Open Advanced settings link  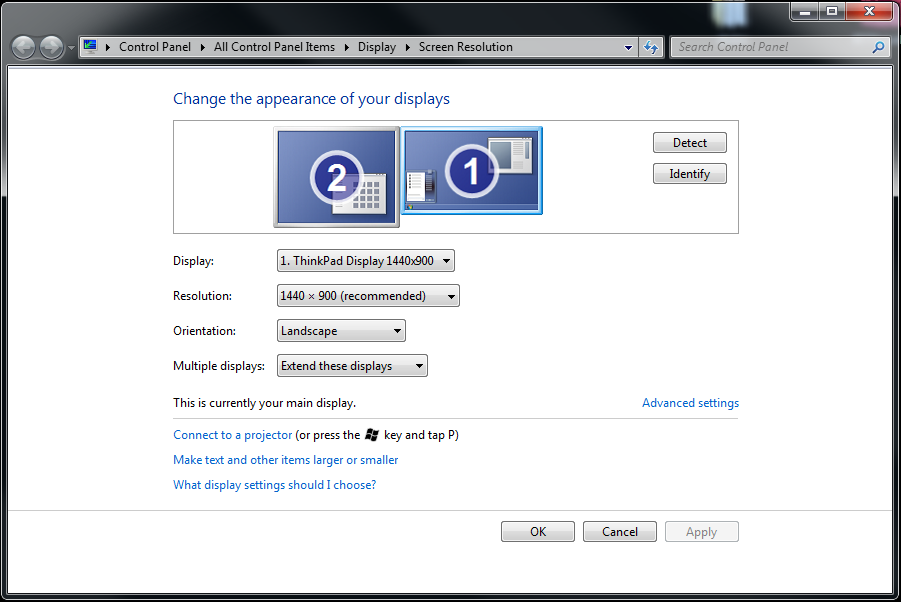tap(690, 403)
